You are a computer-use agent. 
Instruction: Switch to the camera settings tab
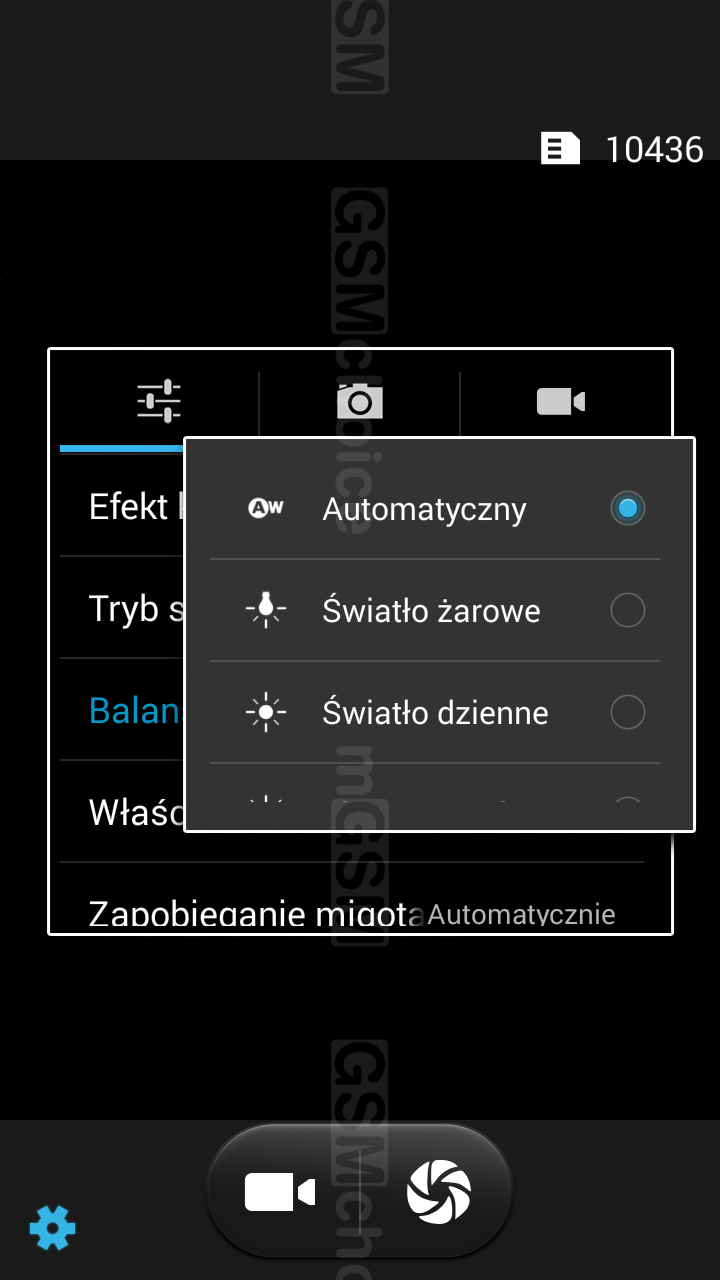point(360,401)
